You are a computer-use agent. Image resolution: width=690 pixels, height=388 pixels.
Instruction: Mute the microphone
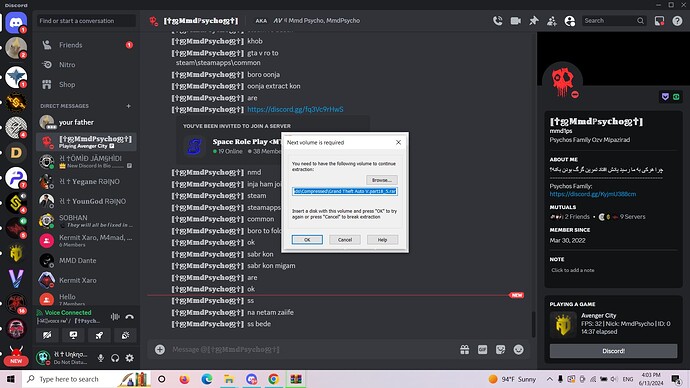click(101, 358)
